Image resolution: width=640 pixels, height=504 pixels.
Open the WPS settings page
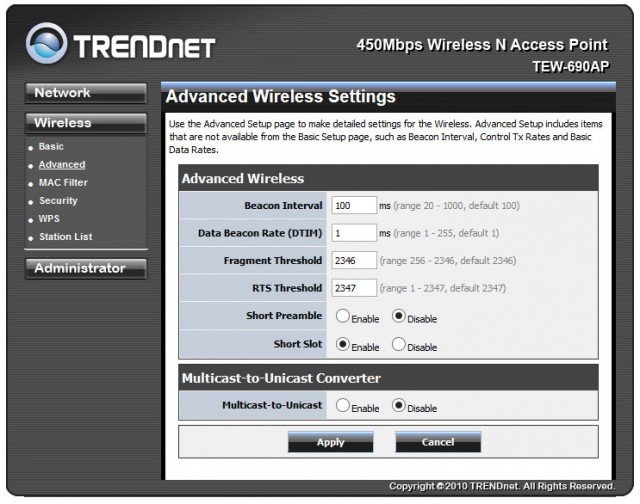click(x=49, y=219)
